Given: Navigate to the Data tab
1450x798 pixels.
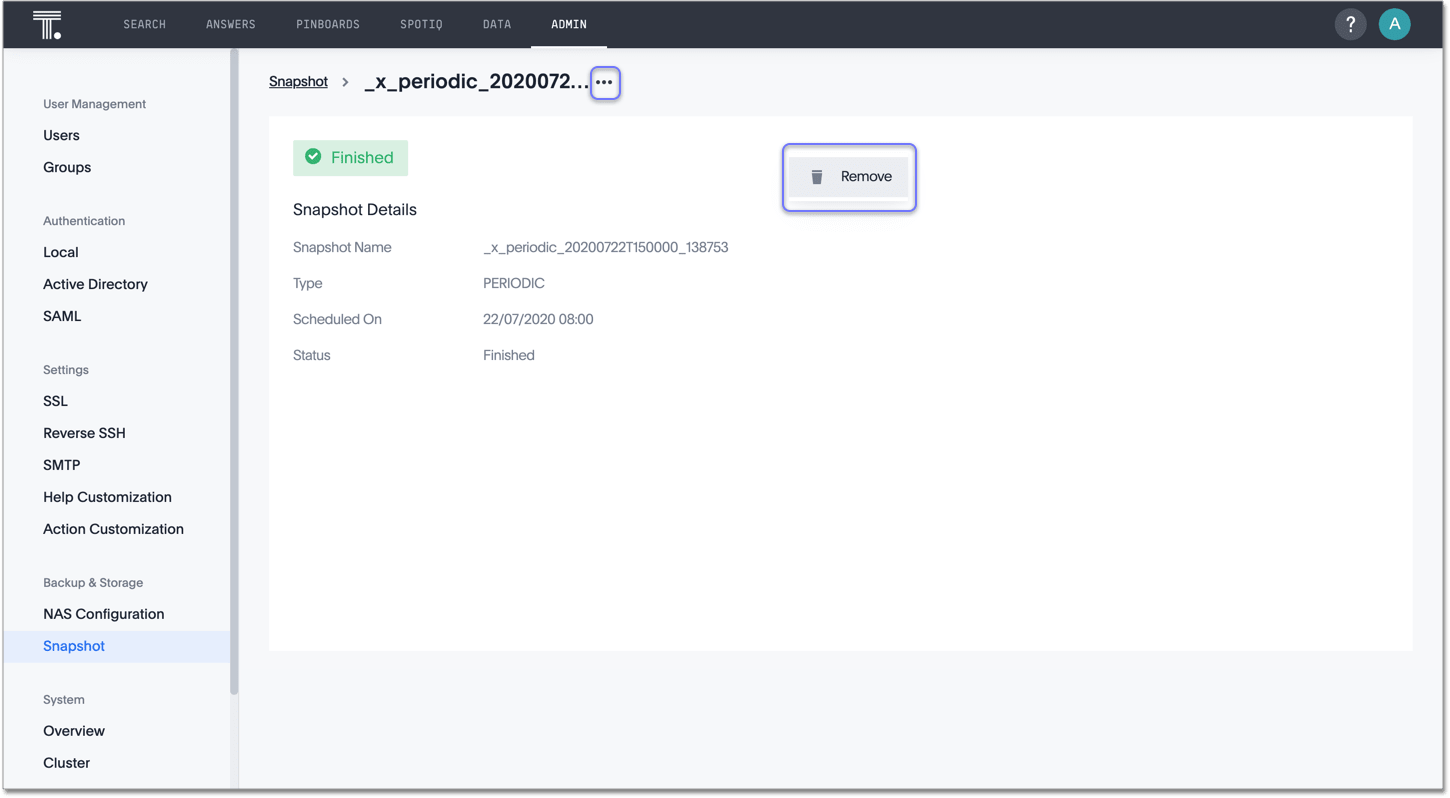Looking at the screenshot, I should click(x=497, y=24).
